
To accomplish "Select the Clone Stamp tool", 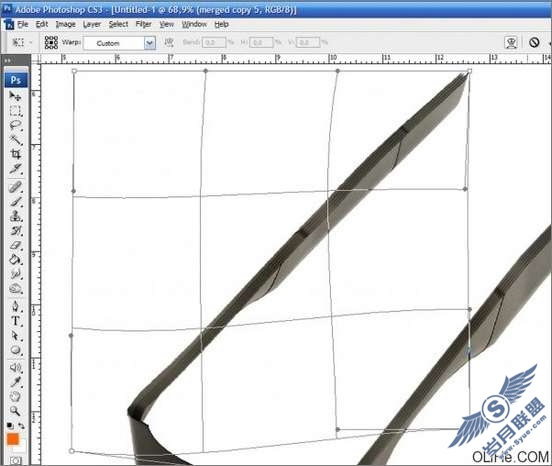I will pyautogui.click(x=15, y=216).
